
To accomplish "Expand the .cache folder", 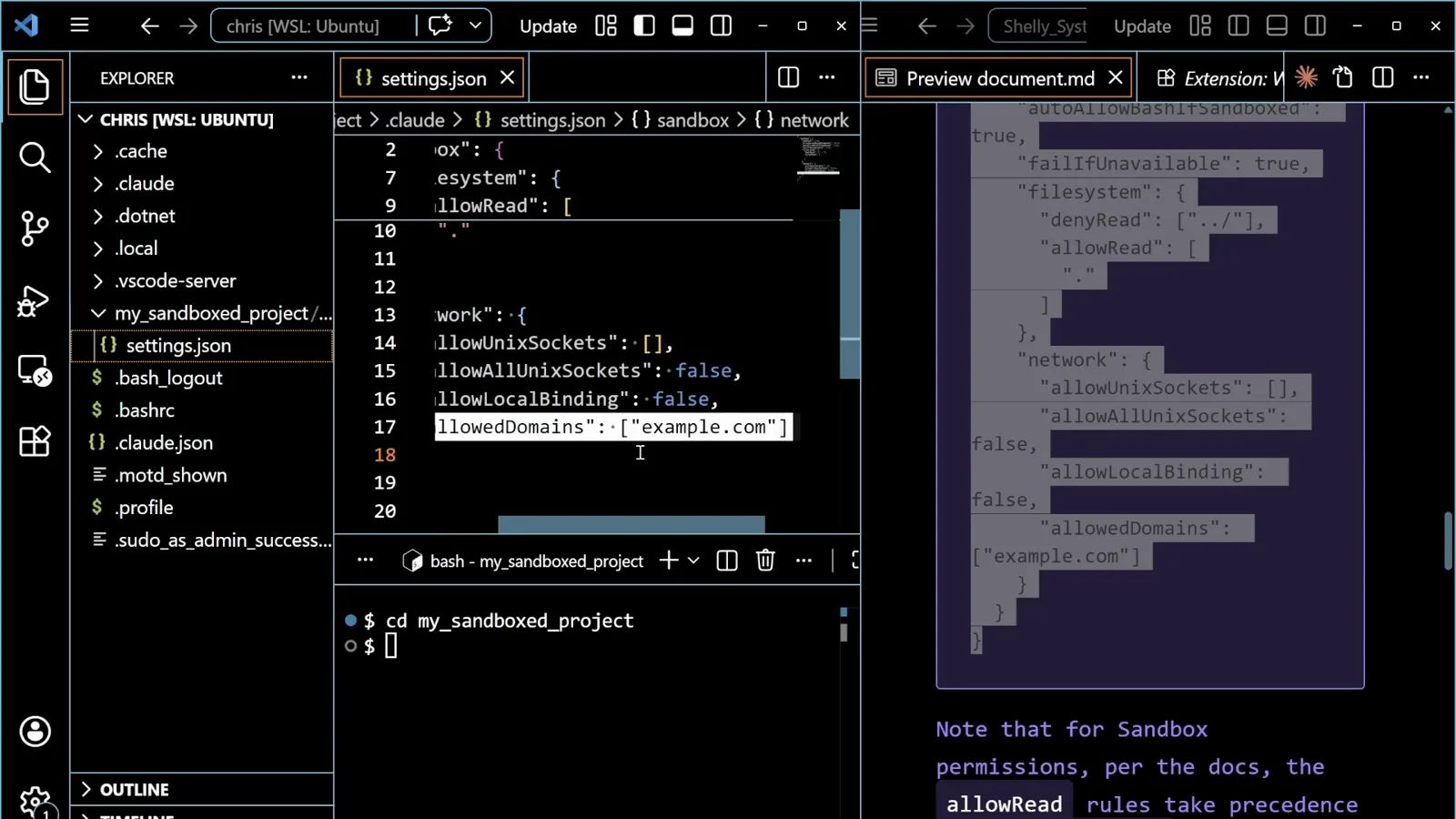I will [x=202, y=151].
